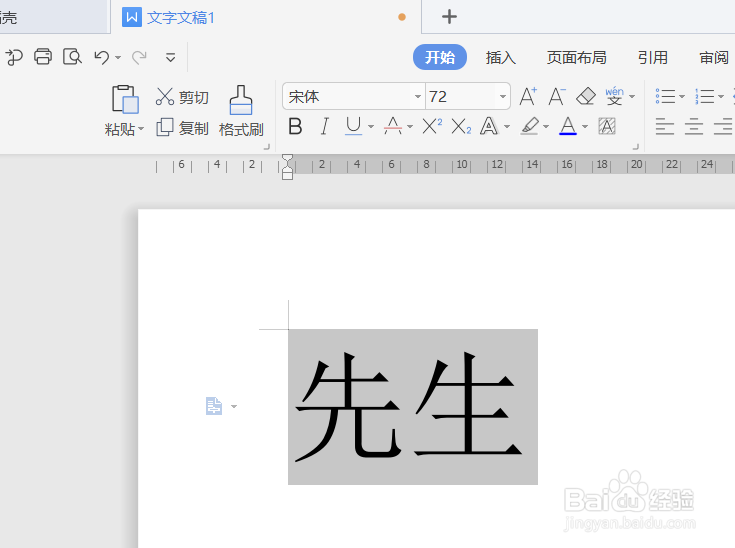Expand the strikethrough options dropdown
This screenshot has height=548, width=735.
point(410,127)
